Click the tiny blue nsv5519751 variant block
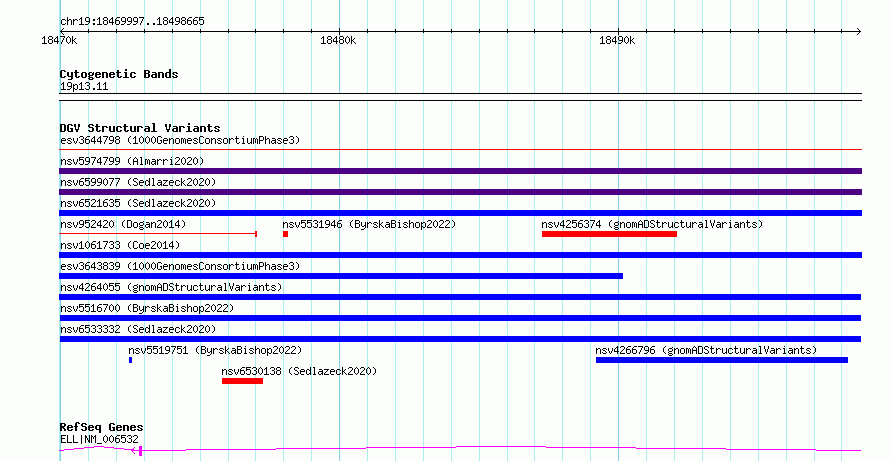The height and width of the screenshot is (461, 890). pyautogui.click(x=131, y=360)
